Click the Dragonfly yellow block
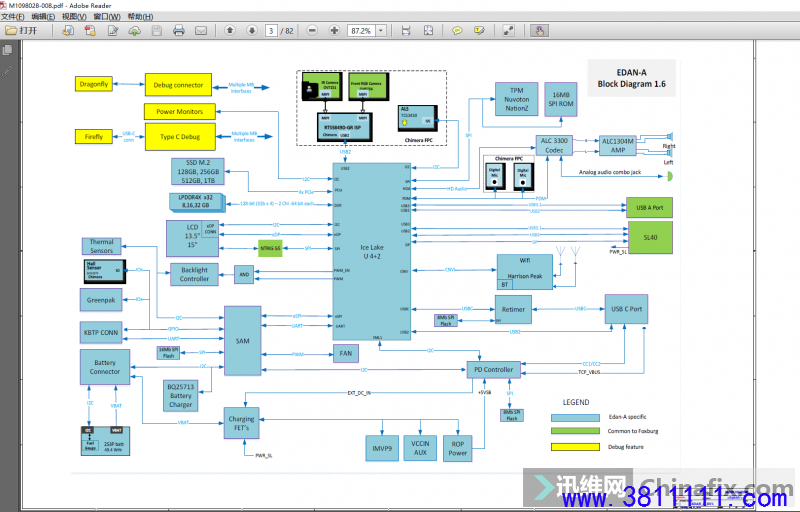This screenshot has width=800, height=512. pos(94,84)
